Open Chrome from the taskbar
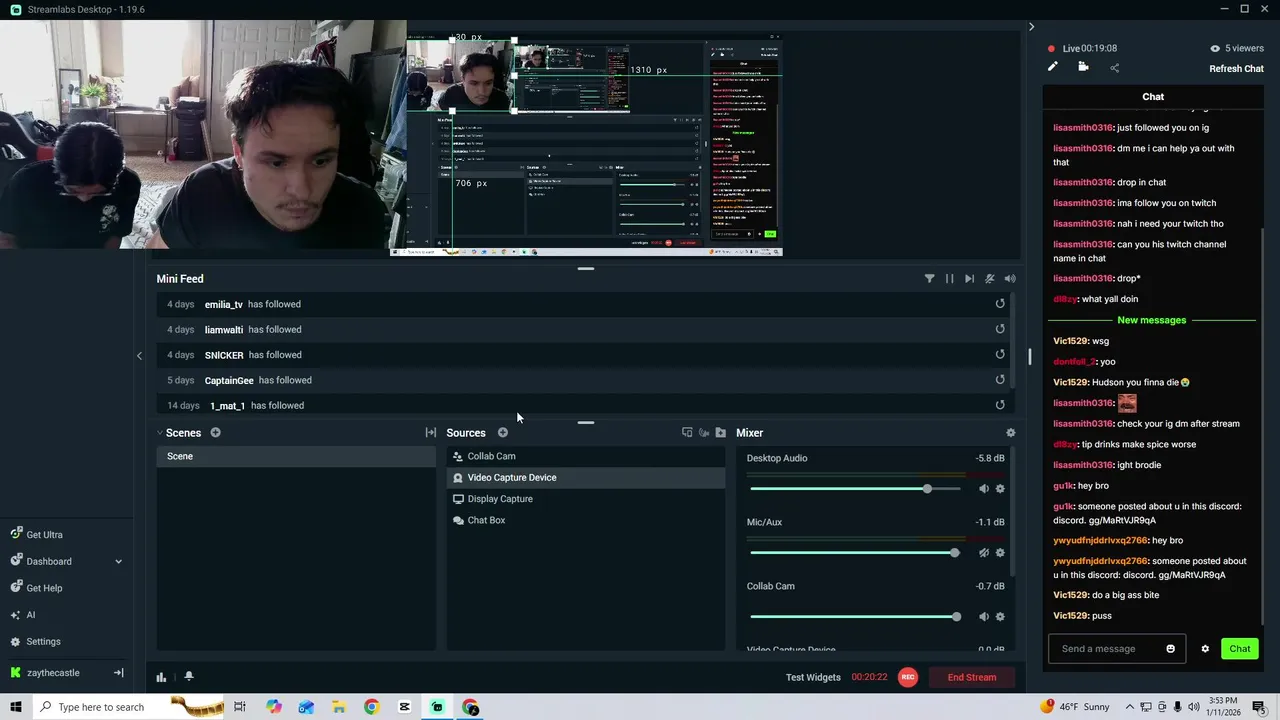The image size is (1280, 720). (371, 707)
